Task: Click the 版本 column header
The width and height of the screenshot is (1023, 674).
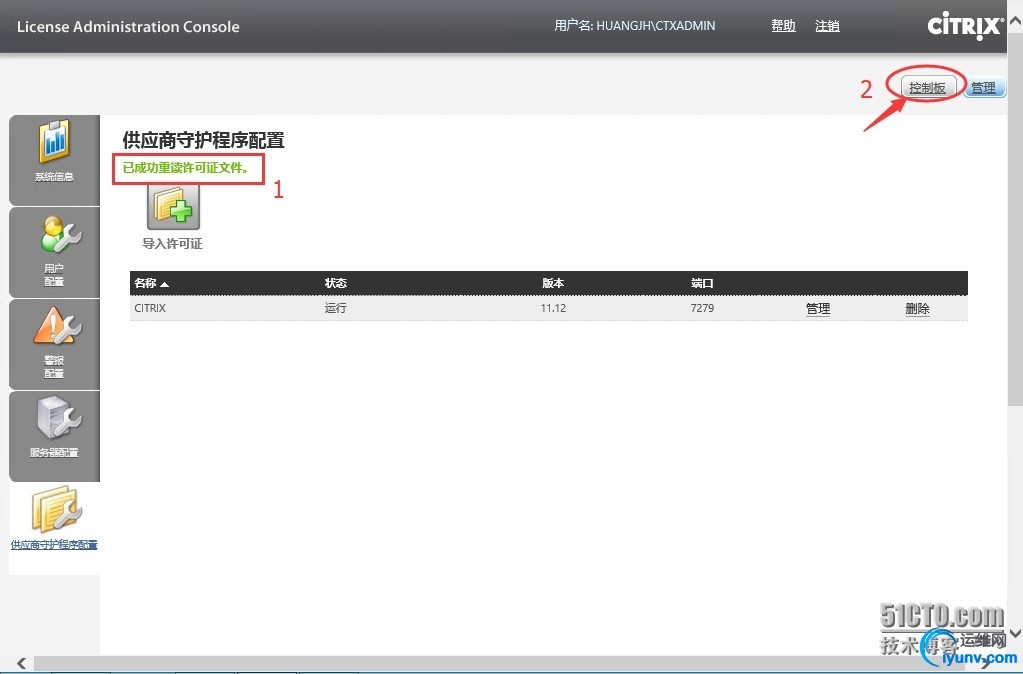Action: pos(553,283)
